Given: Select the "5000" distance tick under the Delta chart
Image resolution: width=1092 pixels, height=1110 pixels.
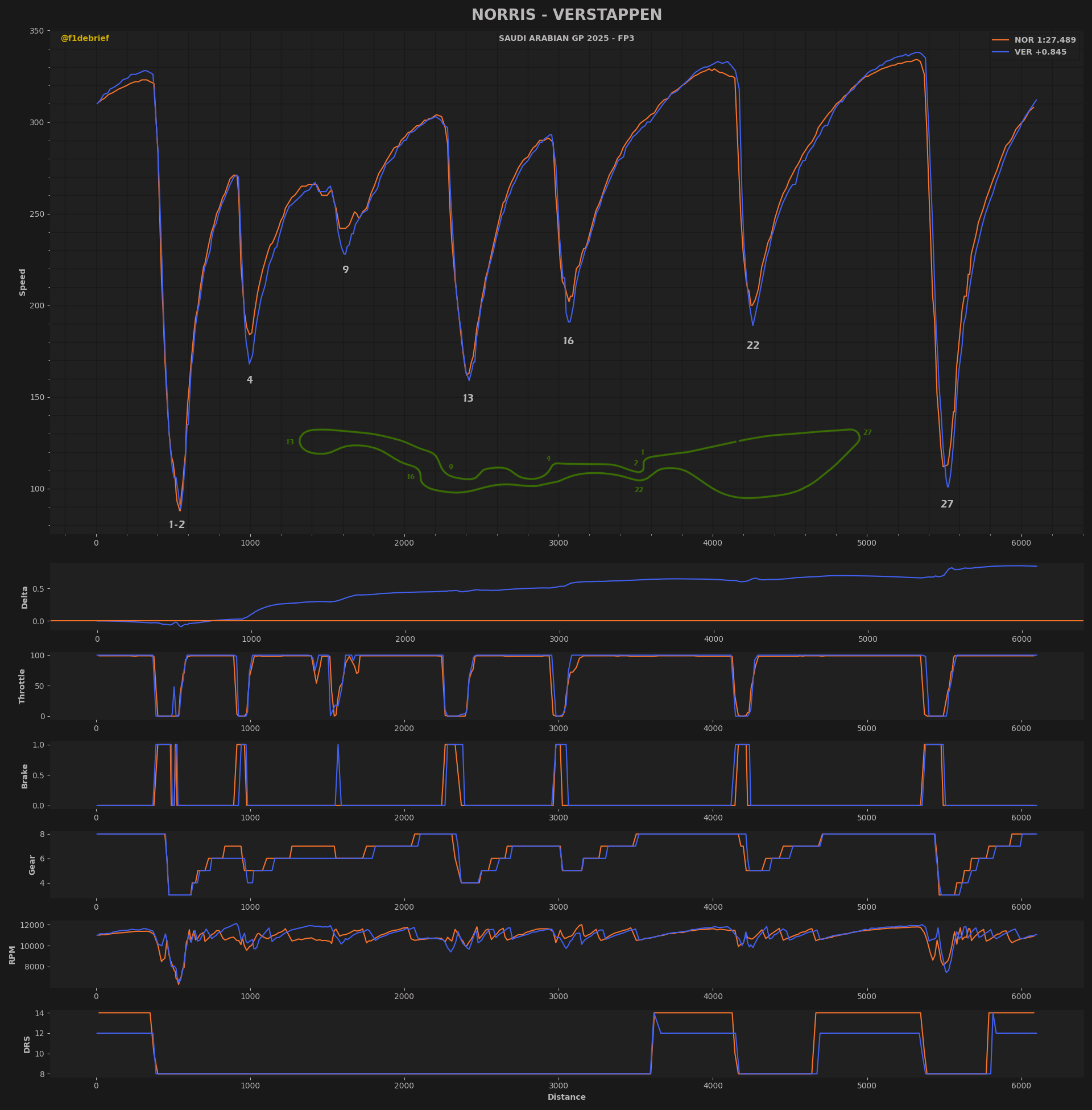Looking at the screenshot, I should pos(868,639).
